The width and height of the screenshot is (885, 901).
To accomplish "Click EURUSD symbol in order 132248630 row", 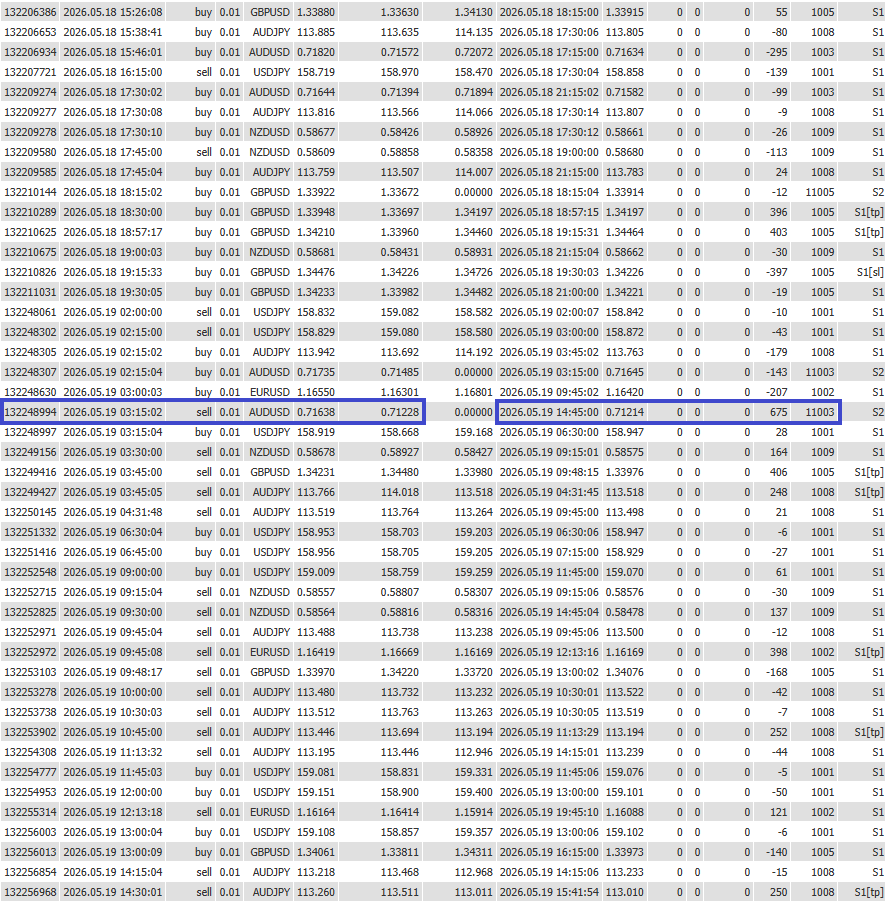I will point(270,392).
